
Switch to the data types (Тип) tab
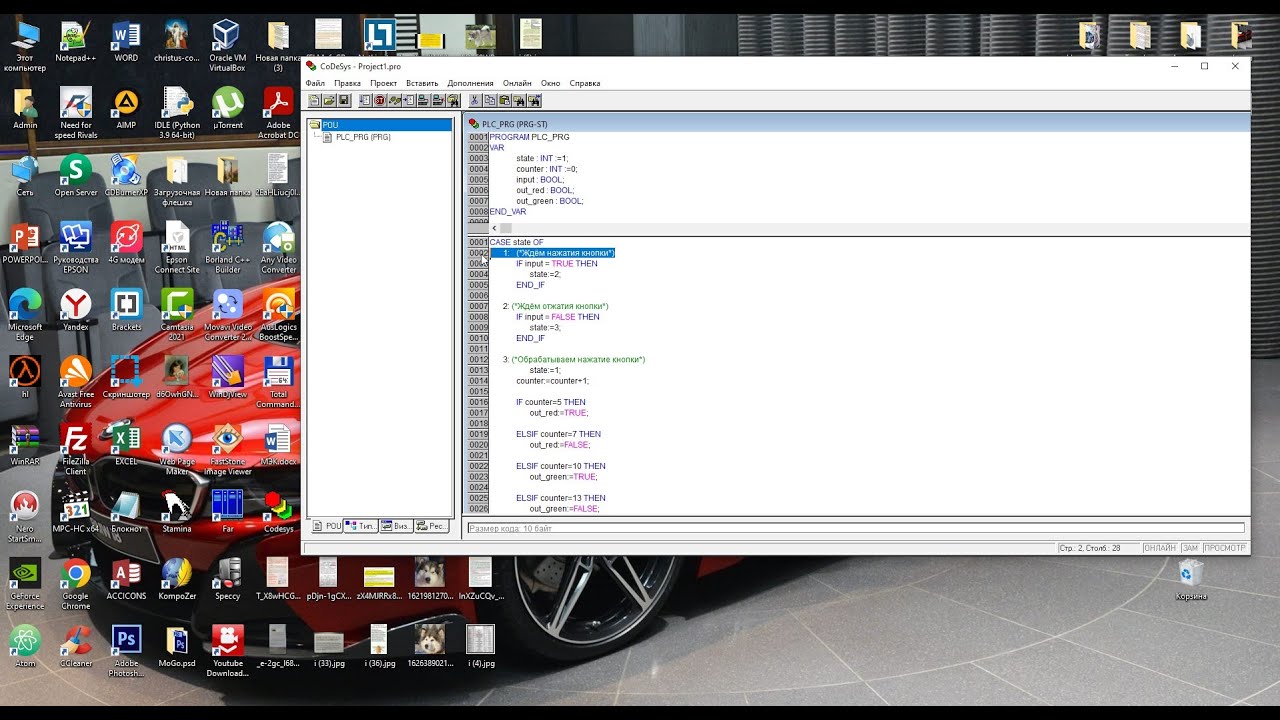(x=361, y=526)
